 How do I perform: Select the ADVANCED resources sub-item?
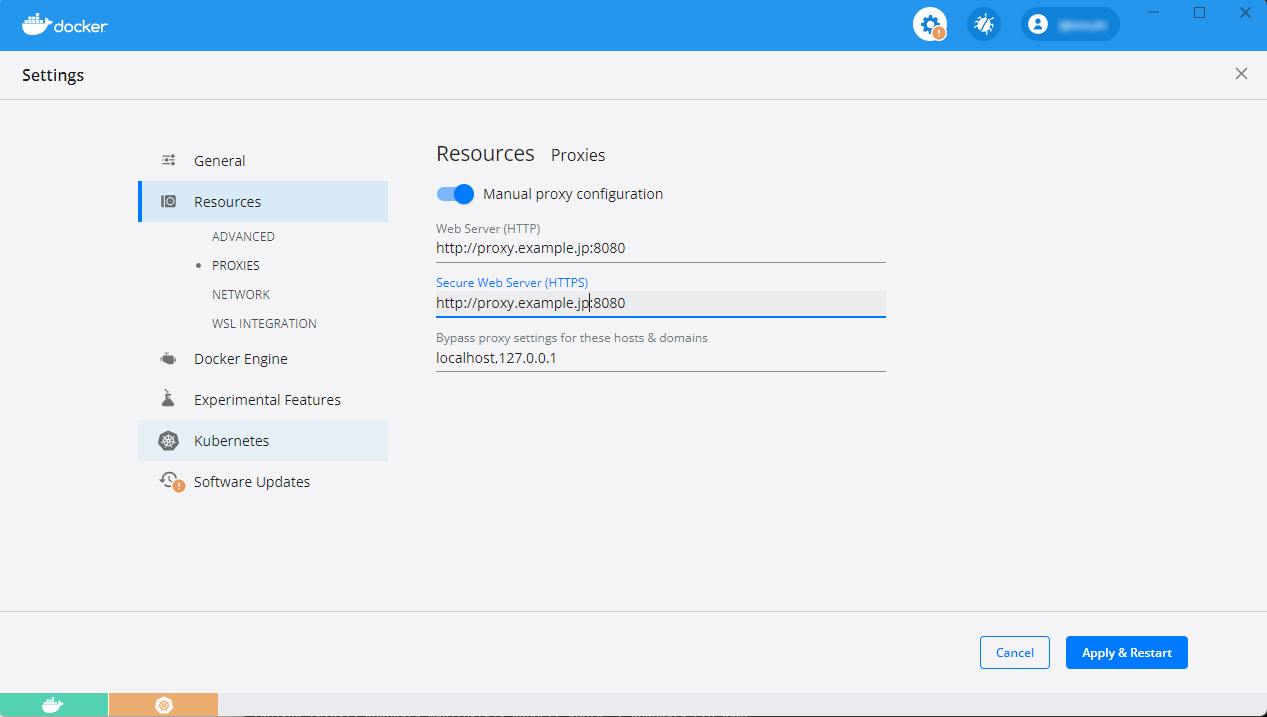(x=243, y=237)
